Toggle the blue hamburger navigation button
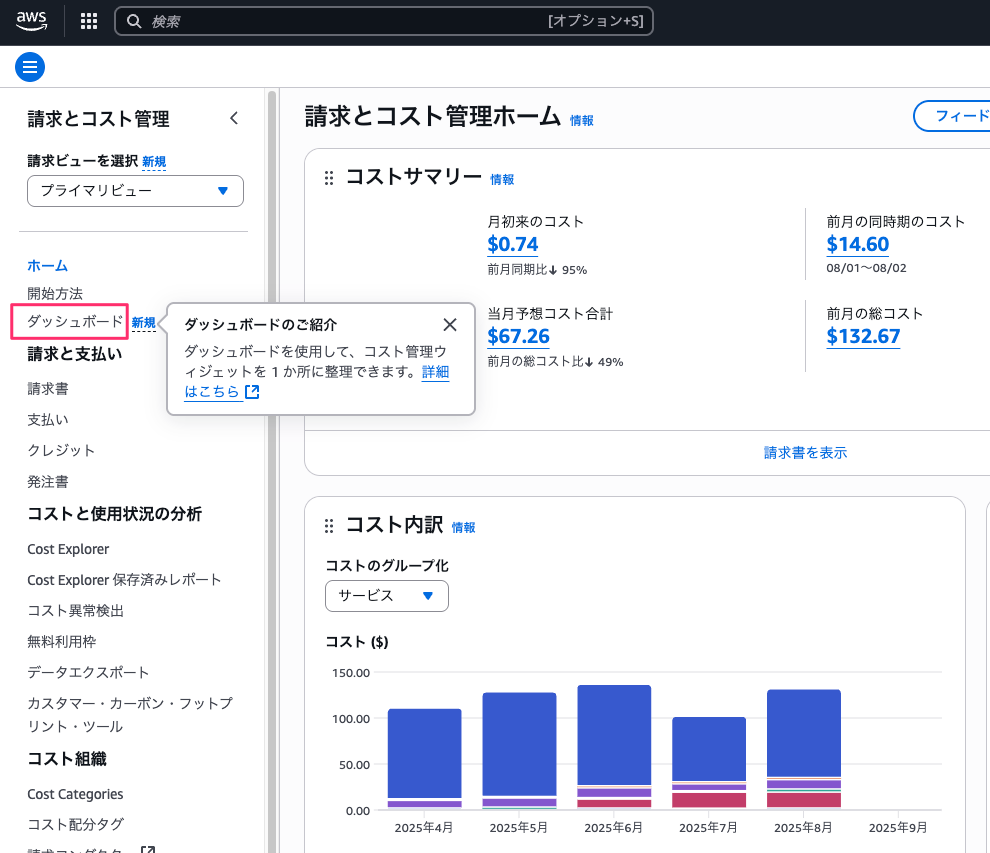990x853 pixels. 30,67
